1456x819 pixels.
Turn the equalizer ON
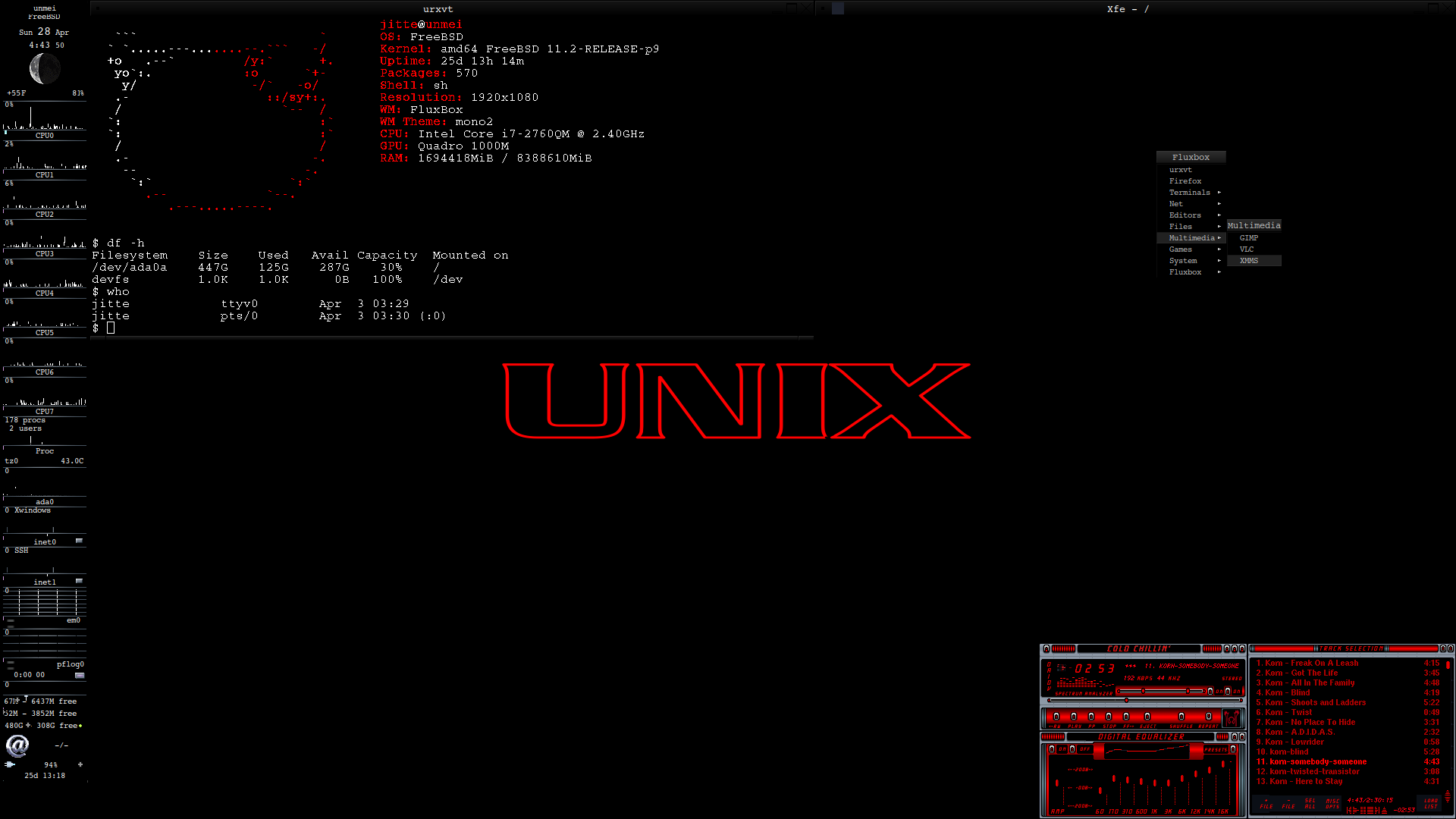1052,749
